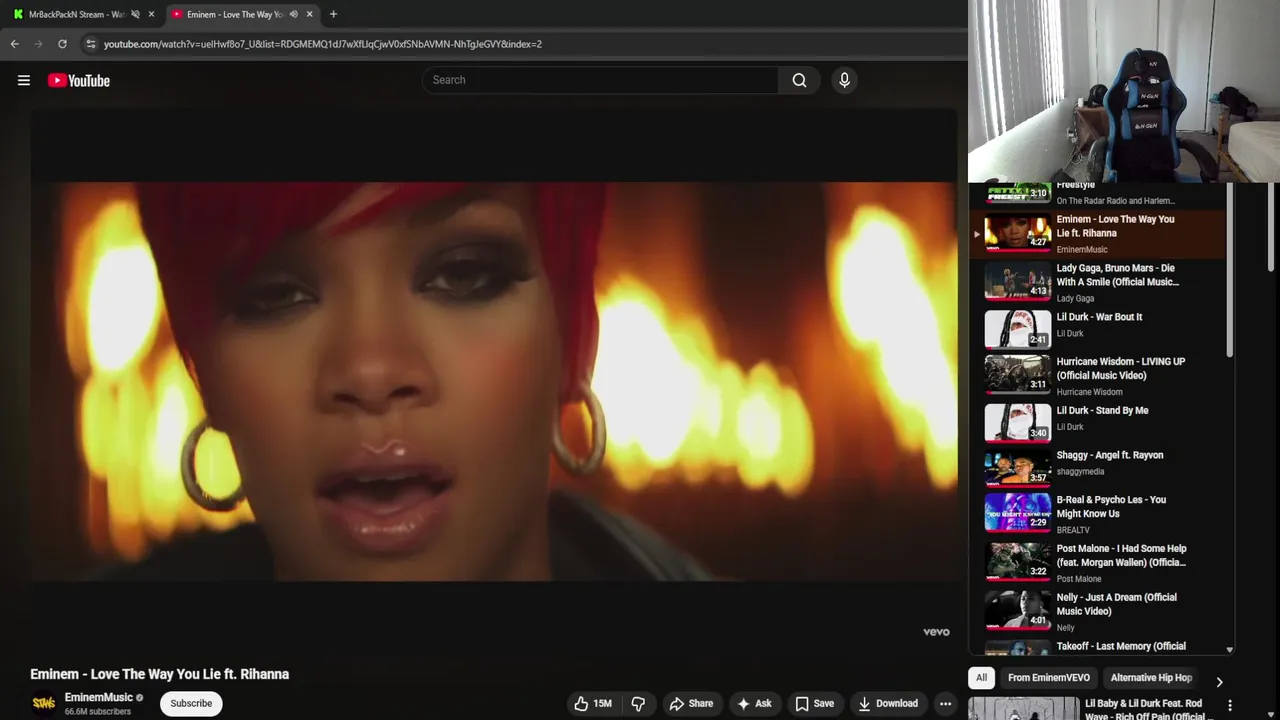Save video to a playlist

814,703
